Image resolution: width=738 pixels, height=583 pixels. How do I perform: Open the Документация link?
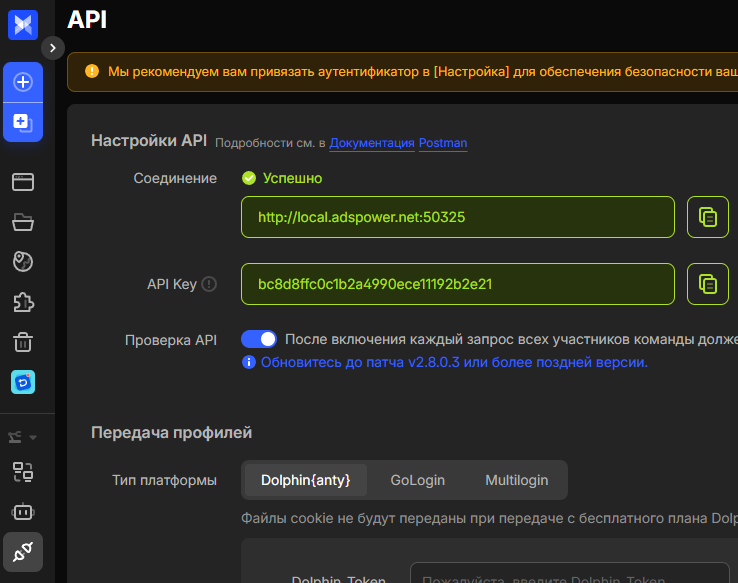[371, 143]
